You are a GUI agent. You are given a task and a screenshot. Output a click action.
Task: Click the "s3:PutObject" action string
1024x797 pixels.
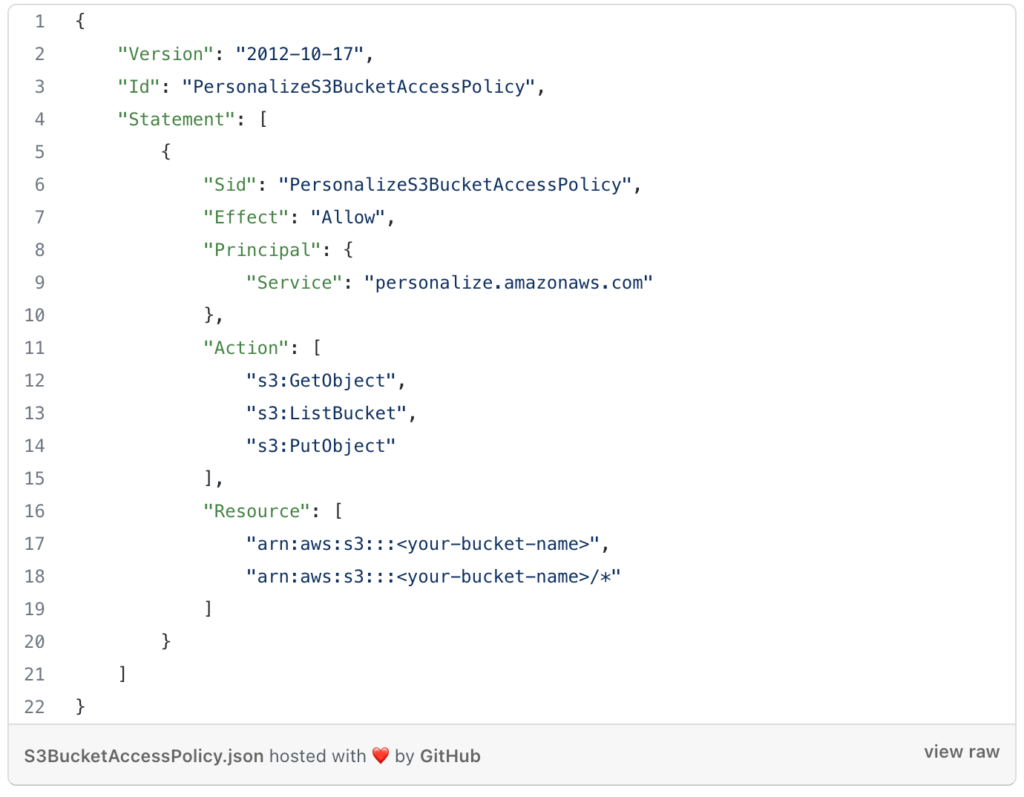(x=321, y=446)
